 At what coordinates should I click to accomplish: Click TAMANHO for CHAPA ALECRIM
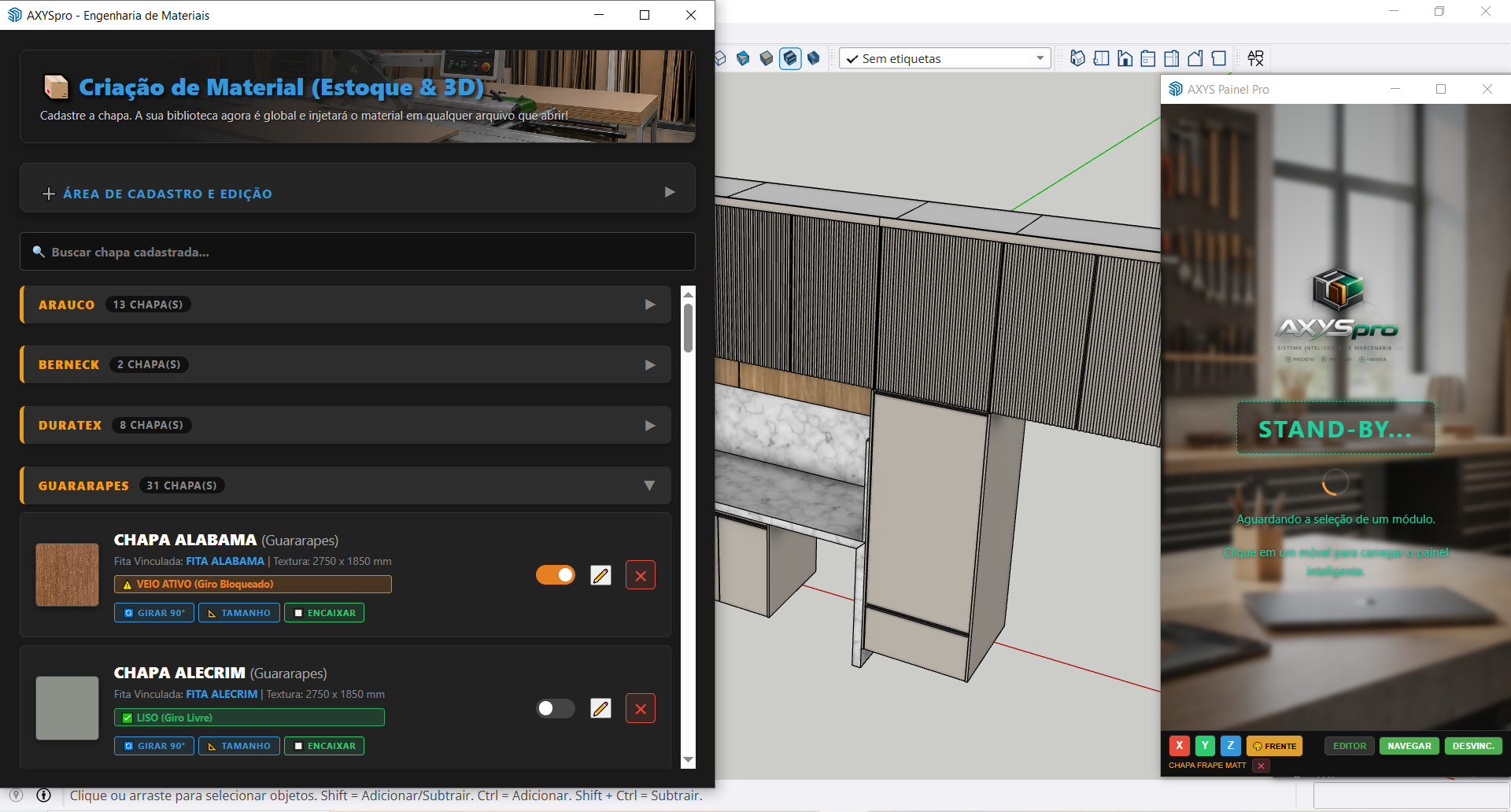point(239,746)
